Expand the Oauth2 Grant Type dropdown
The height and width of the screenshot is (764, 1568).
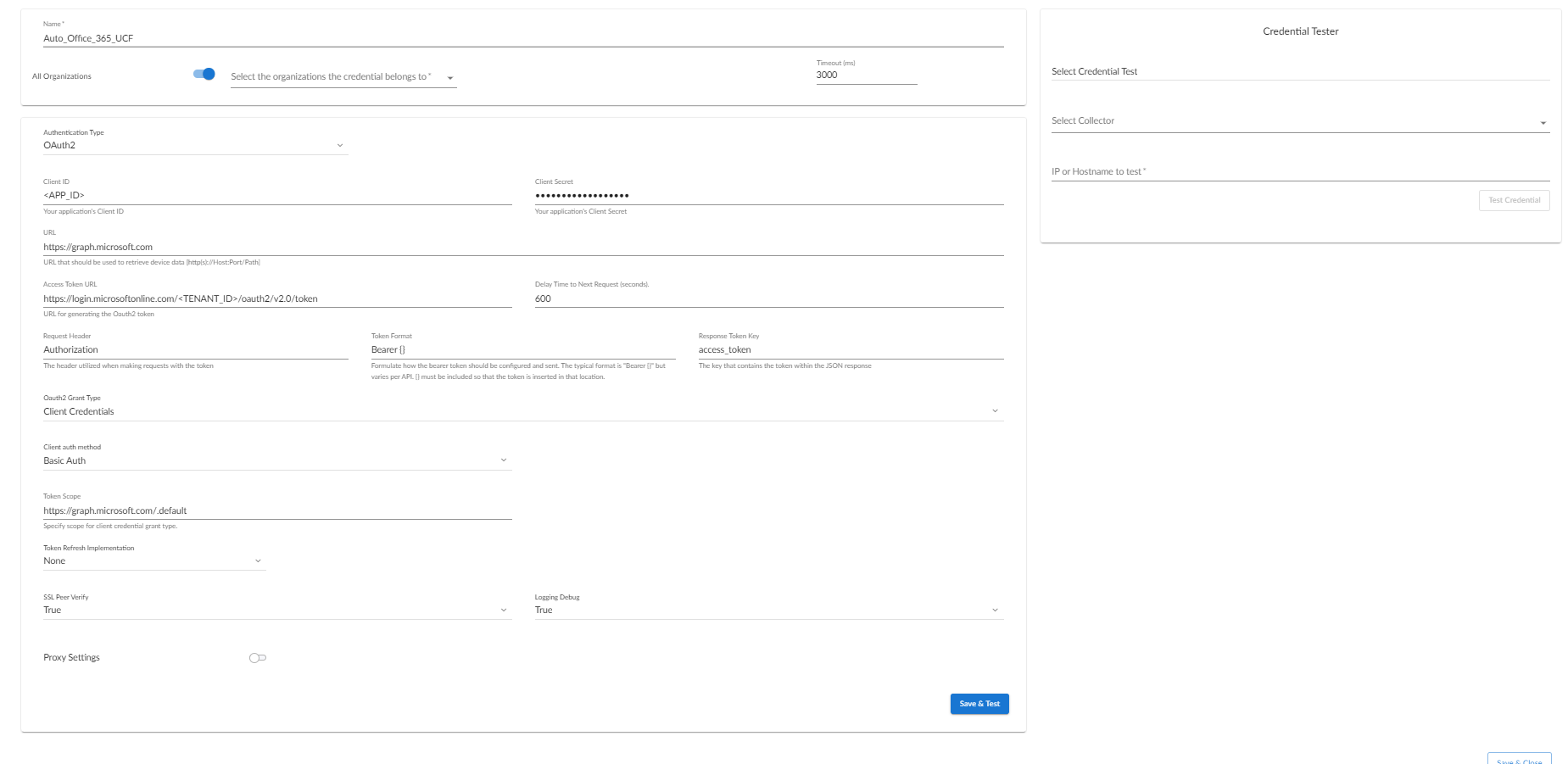coord(523,411)
